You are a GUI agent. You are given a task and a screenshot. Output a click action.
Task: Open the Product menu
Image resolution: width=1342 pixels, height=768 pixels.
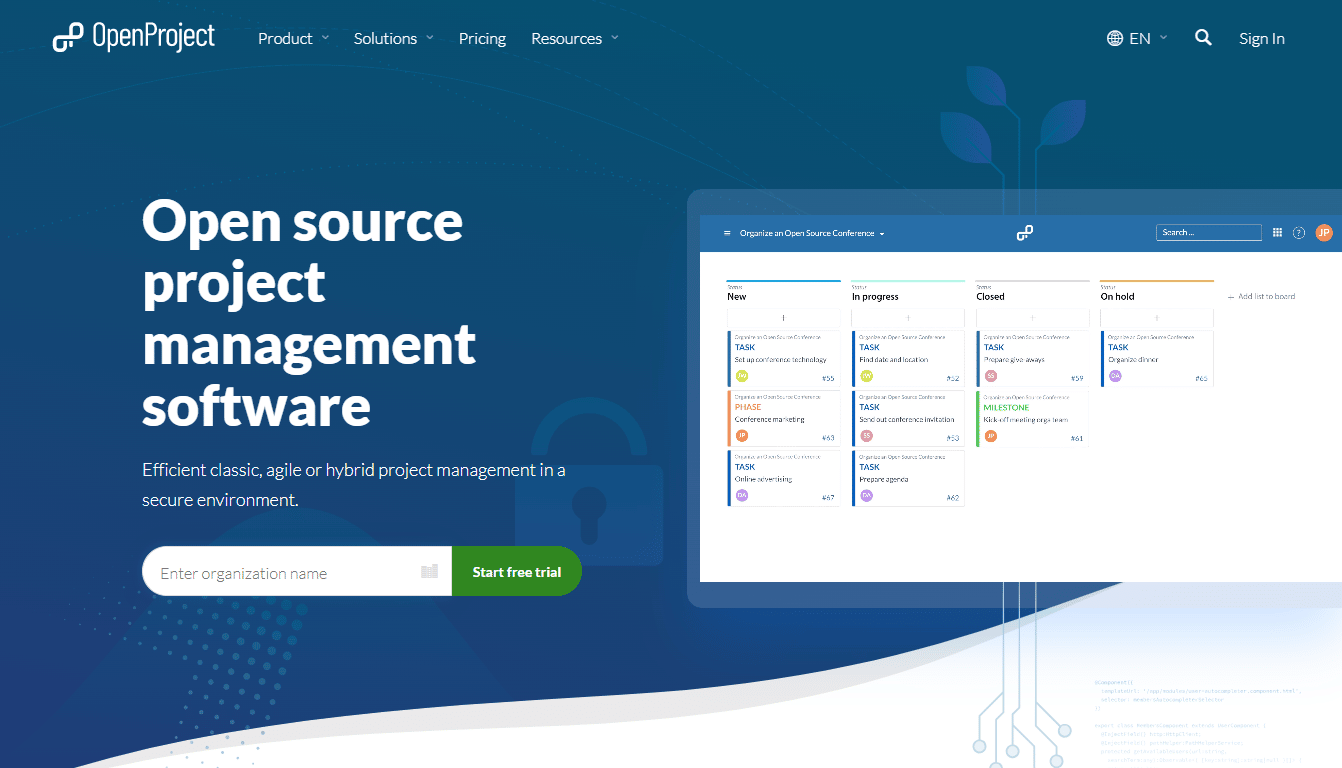pyautogui.click(x=293, y=39)
